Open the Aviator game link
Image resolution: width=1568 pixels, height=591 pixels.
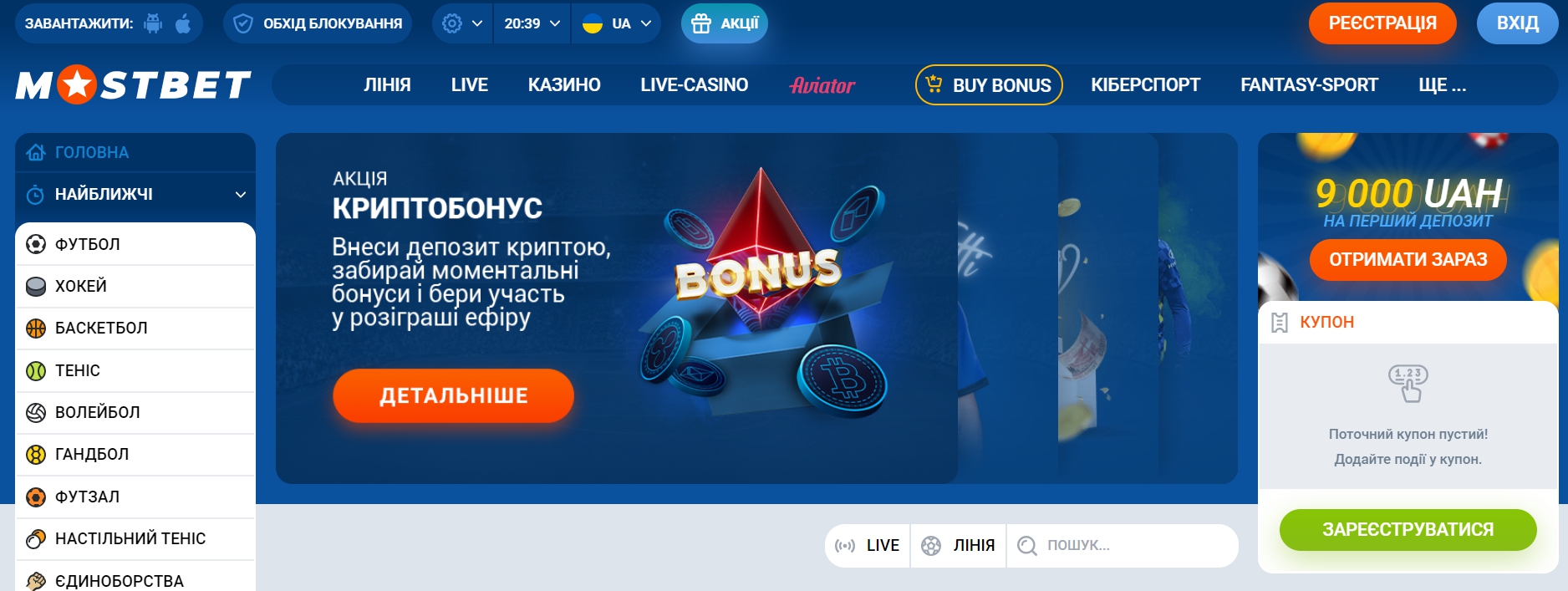[x=822, y=85]
